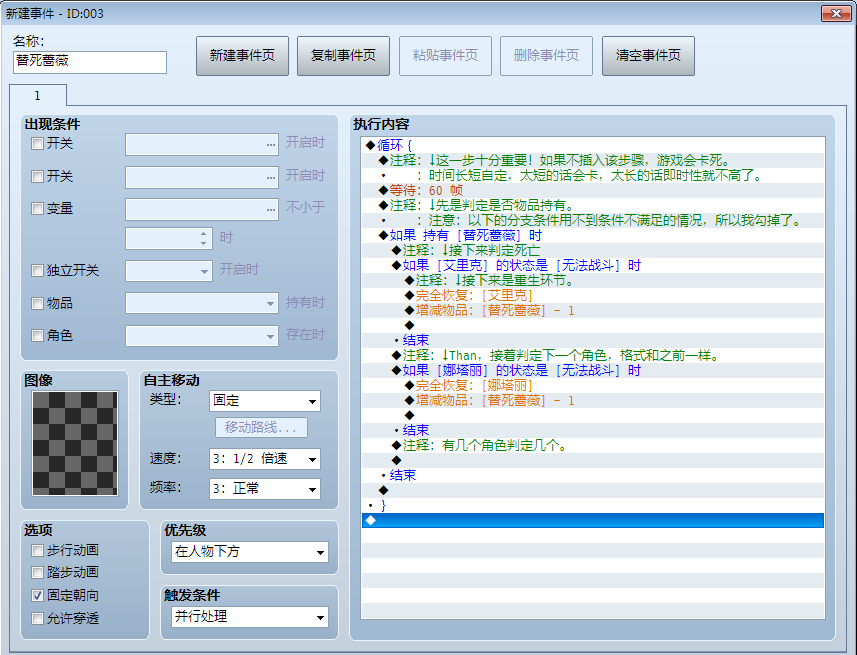Viewport: 857px width, 655px height.
Task: Enable the 允许穿透 option
Action: (x=37, y=618)
